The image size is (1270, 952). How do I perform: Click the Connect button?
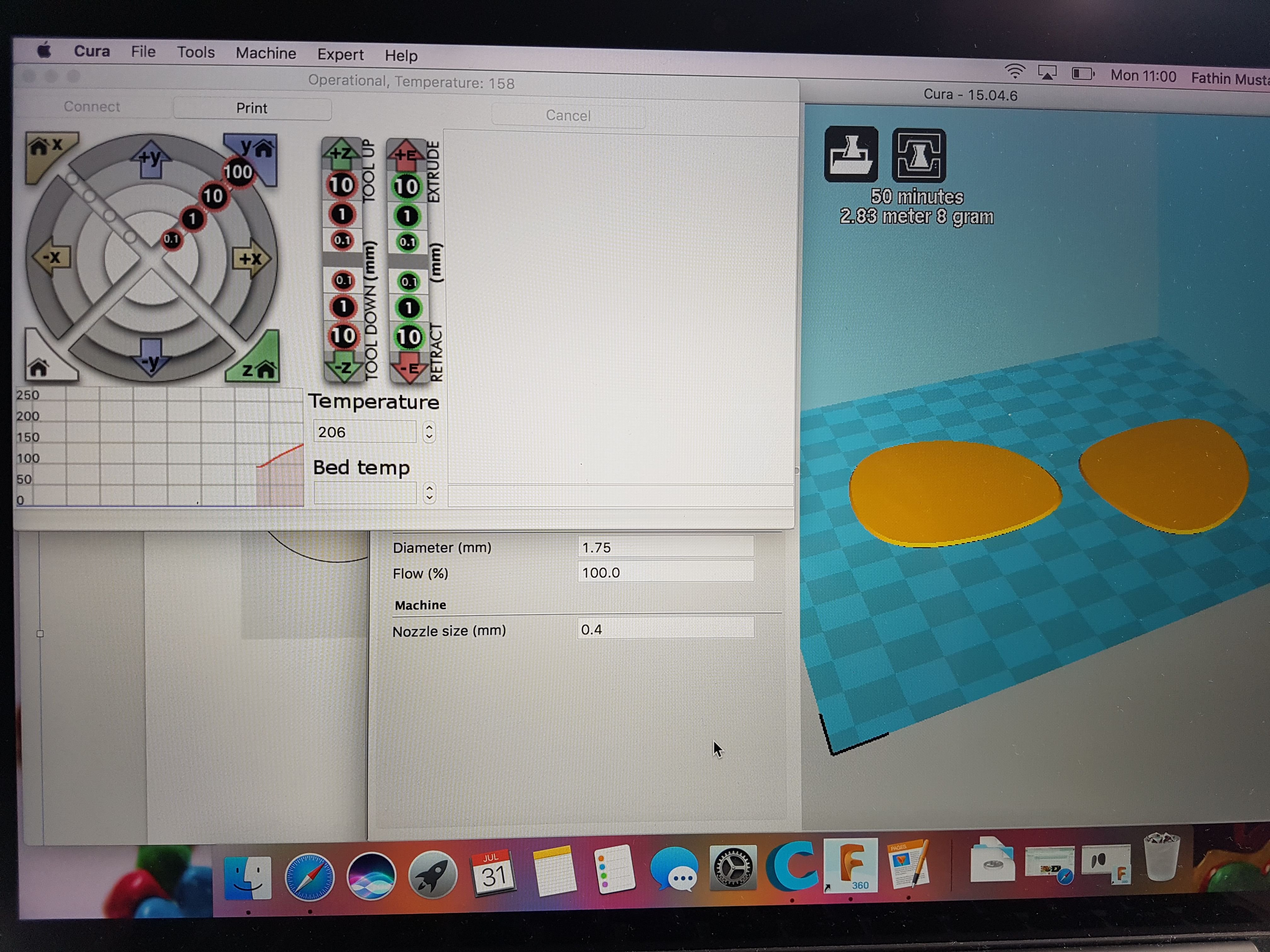[92, 107]
